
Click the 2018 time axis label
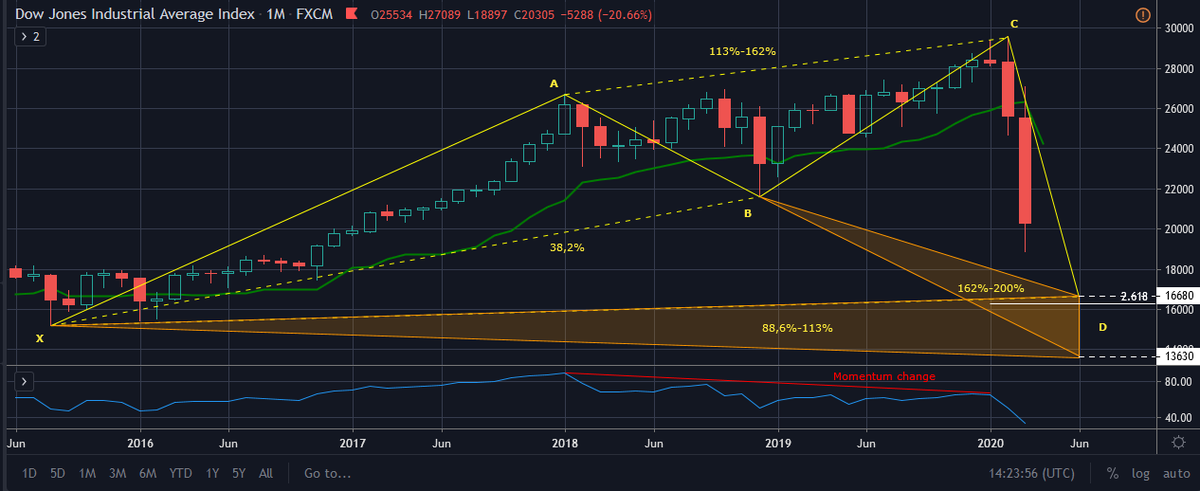565,441
